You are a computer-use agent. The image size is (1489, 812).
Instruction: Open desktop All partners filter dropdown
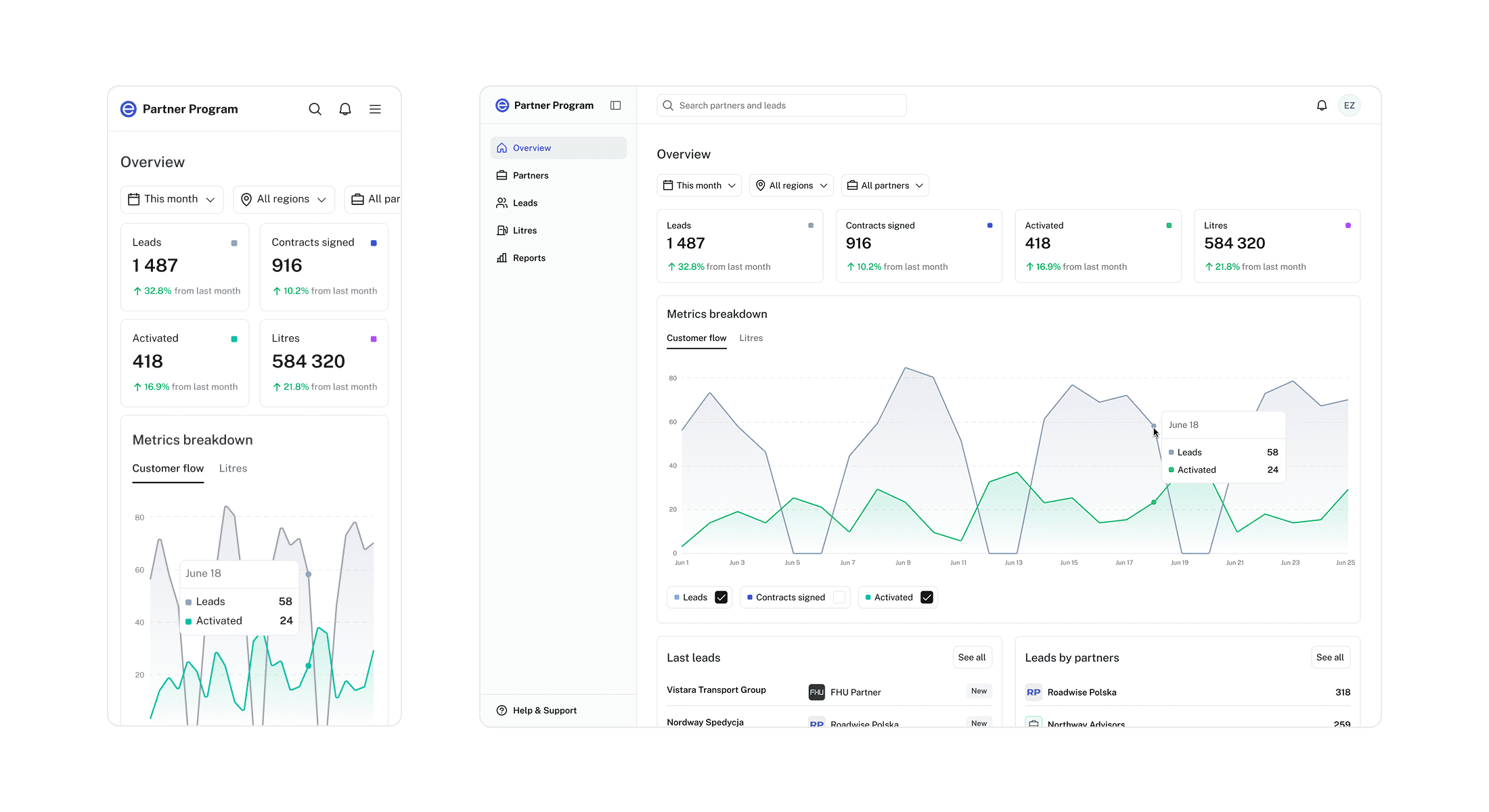point(885,185)
